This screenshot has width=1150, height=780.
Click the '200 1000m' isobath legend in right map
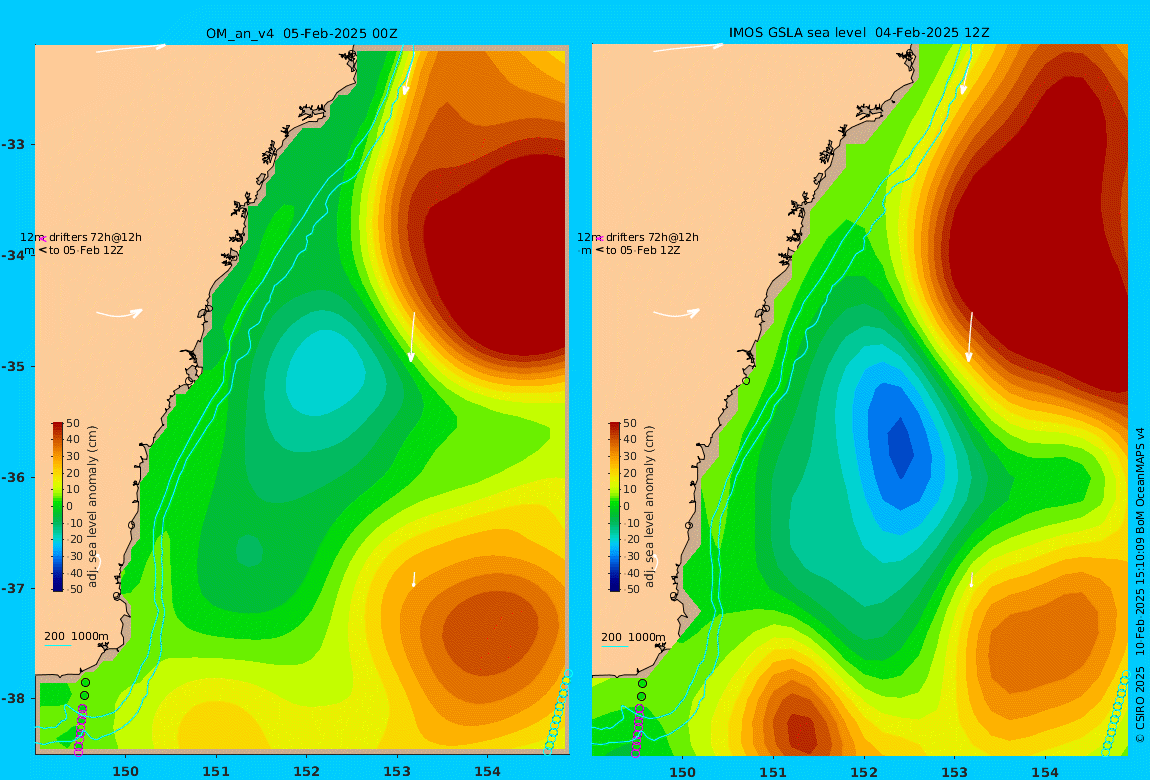(x=634, y=637)
